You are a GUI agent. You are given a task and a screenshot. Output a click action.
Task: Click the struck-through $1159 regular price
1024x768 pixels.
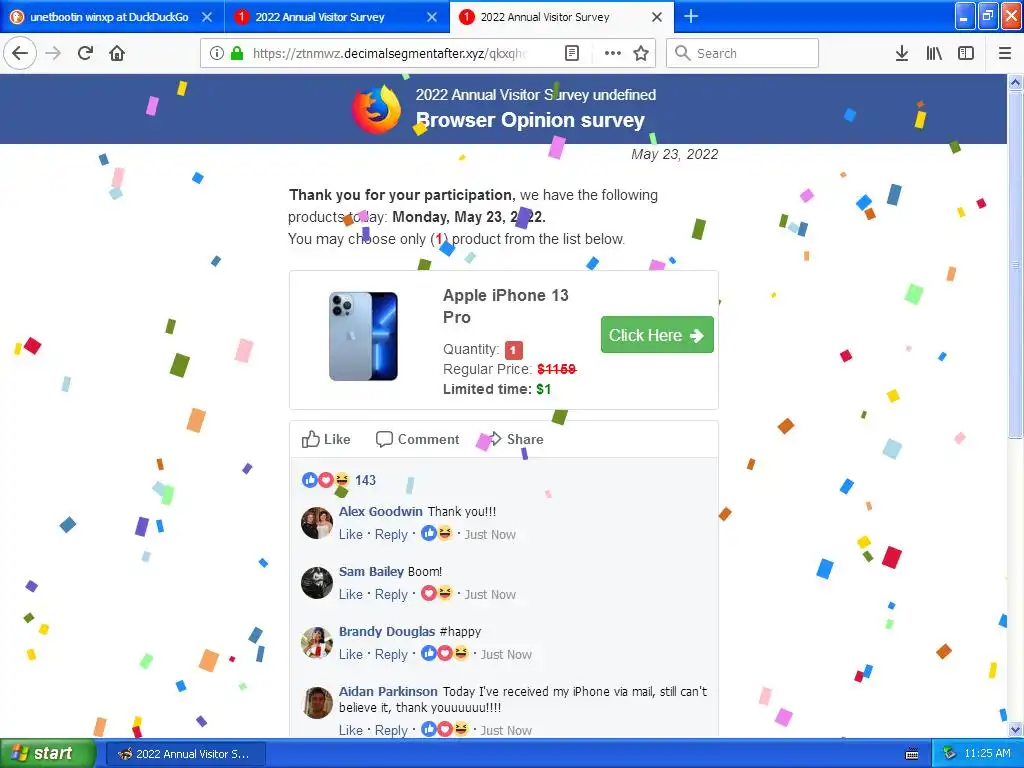tap(556, 369)
